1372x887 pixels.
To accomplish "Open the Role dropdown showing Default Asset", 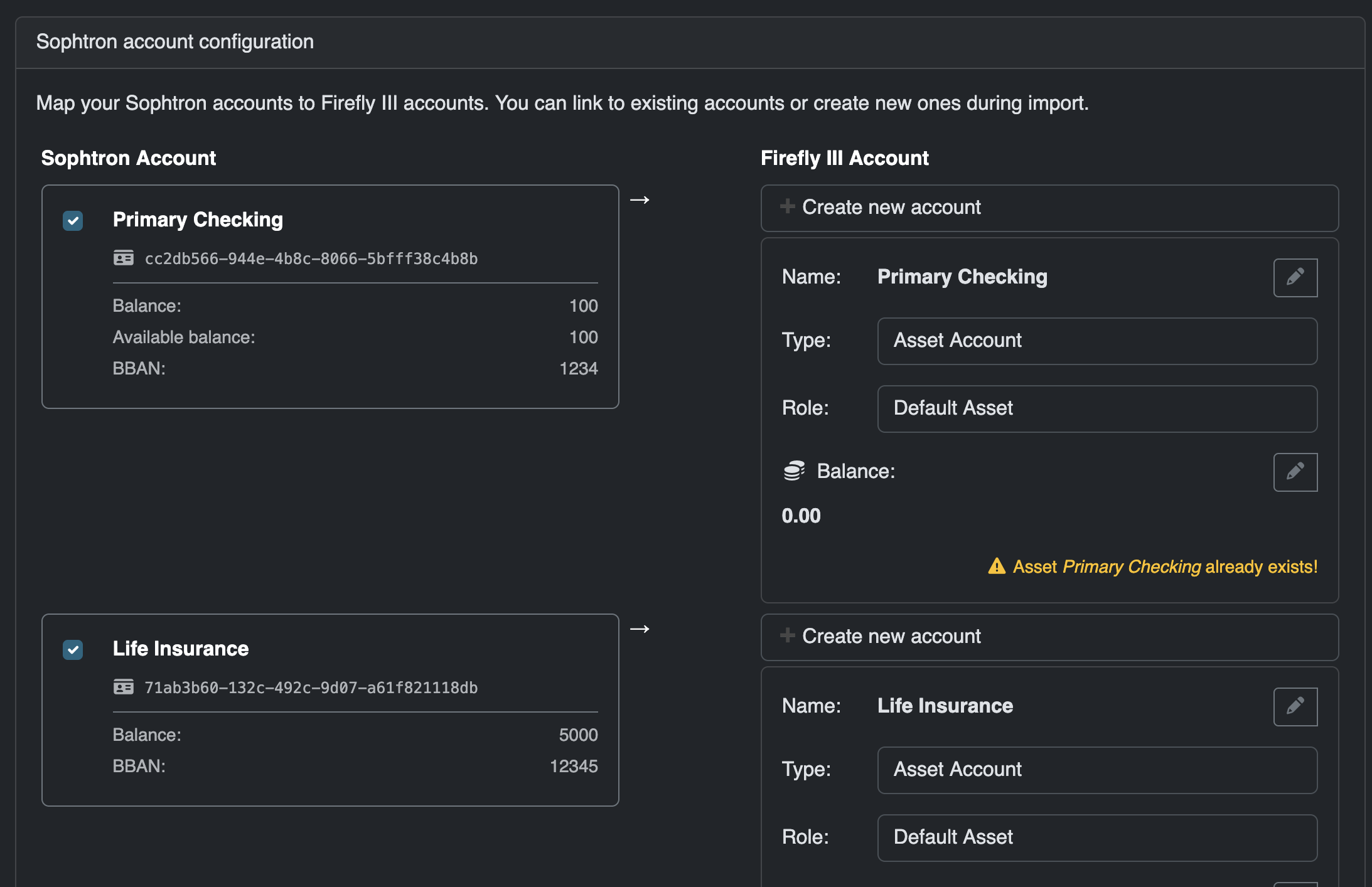I will tap(1096, 408).
